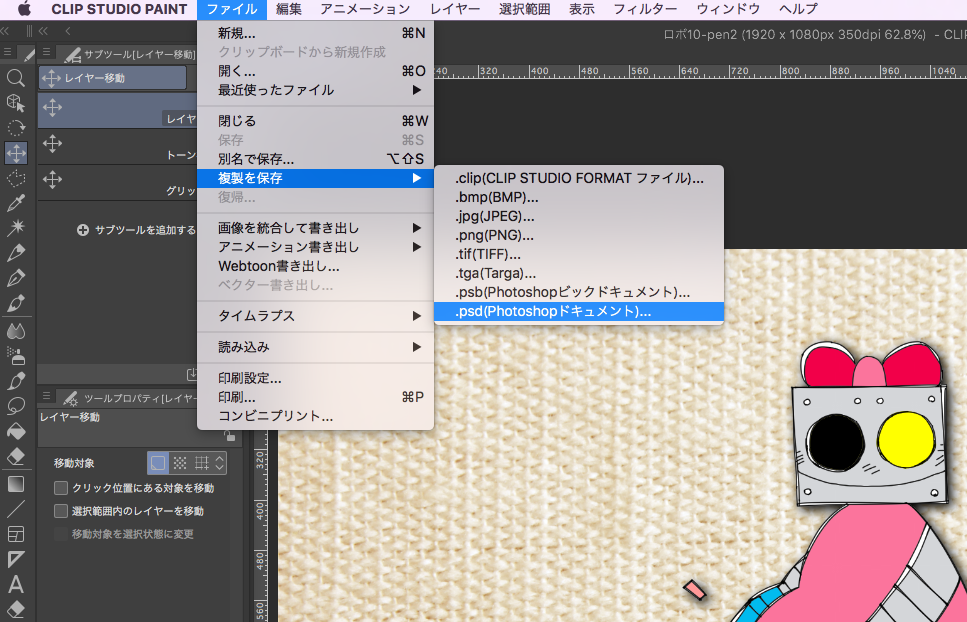The height and width of the screenshot is (622, 967).
Task: Open the Layer menu
Action: [x=455, y=9]
